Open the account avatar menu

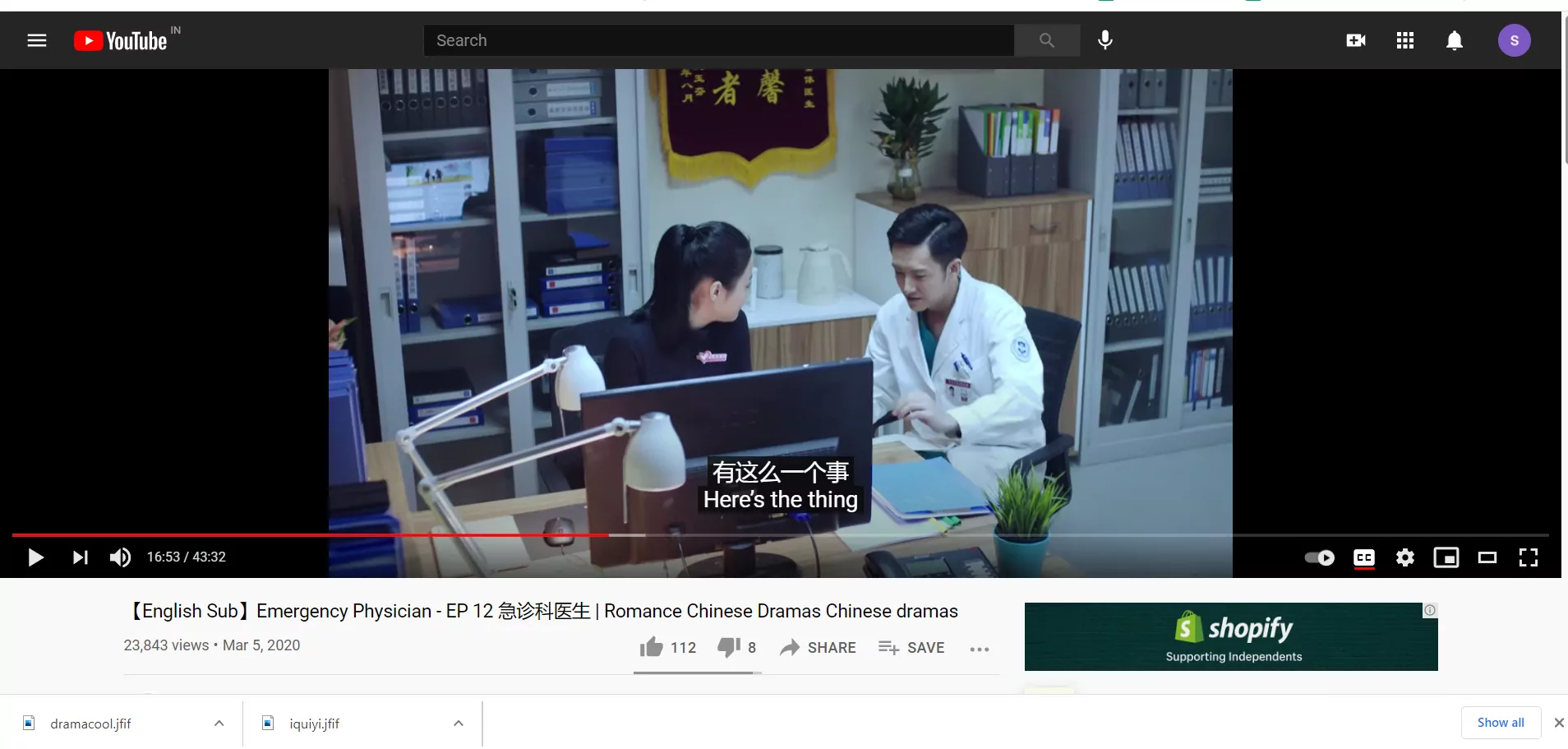coord(1514,40)
